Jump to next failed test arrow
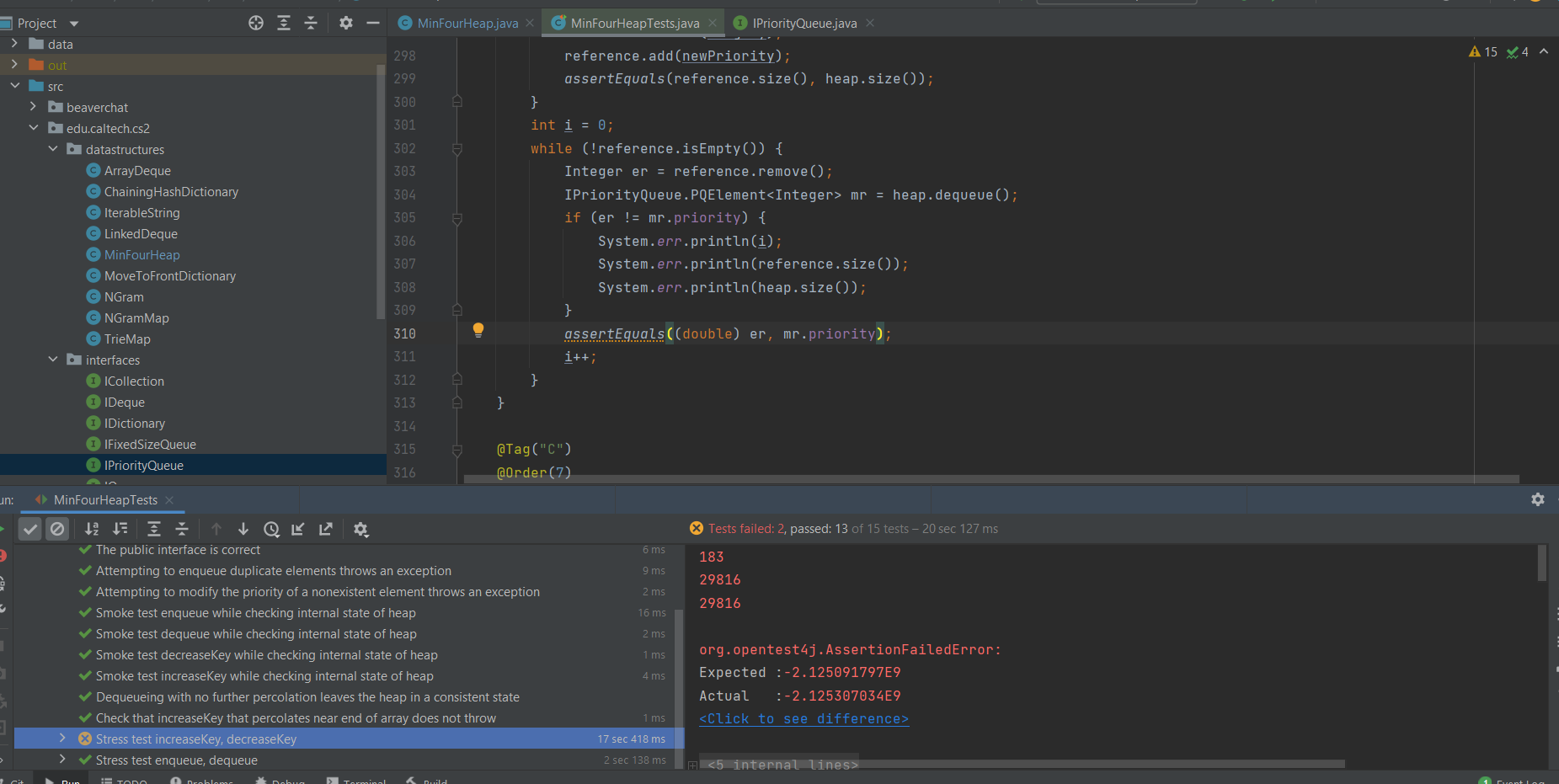The image size is (1559, 784). [243, 529]
